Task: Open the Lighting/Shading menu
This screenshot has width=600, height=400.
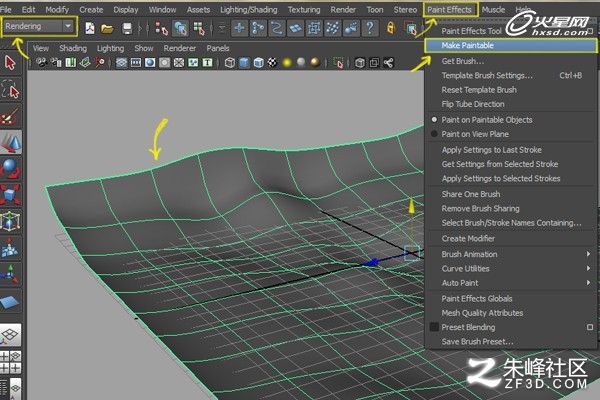Action: 249,10
